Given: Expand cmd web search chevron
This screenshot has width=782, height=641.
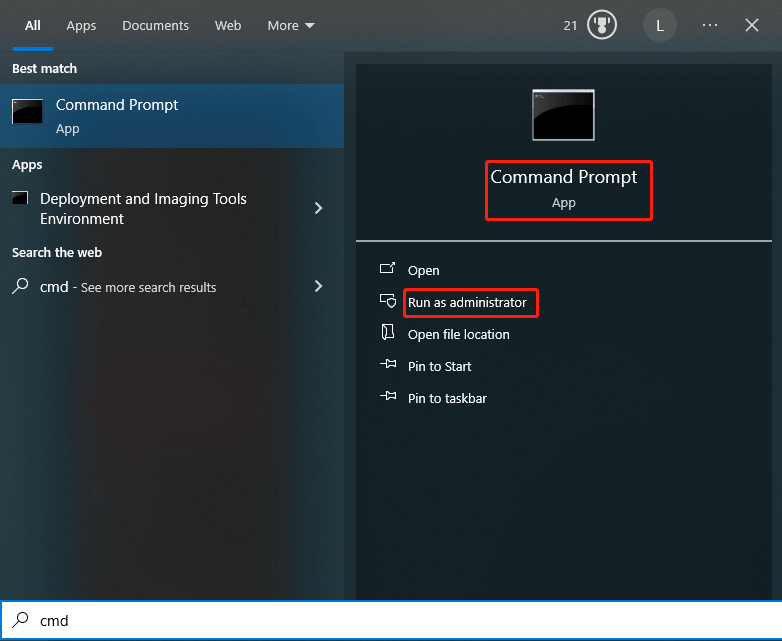Looking at the screenshot, I should (x=318, y=286).
